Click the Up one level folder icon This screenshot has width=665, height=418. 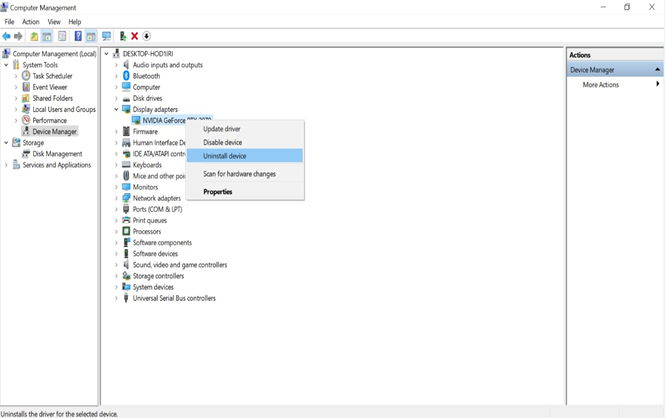coord(34,36)
